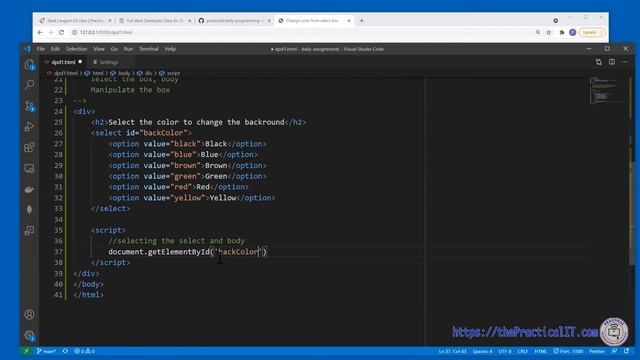Split the editor to the right

pos(611,62)
